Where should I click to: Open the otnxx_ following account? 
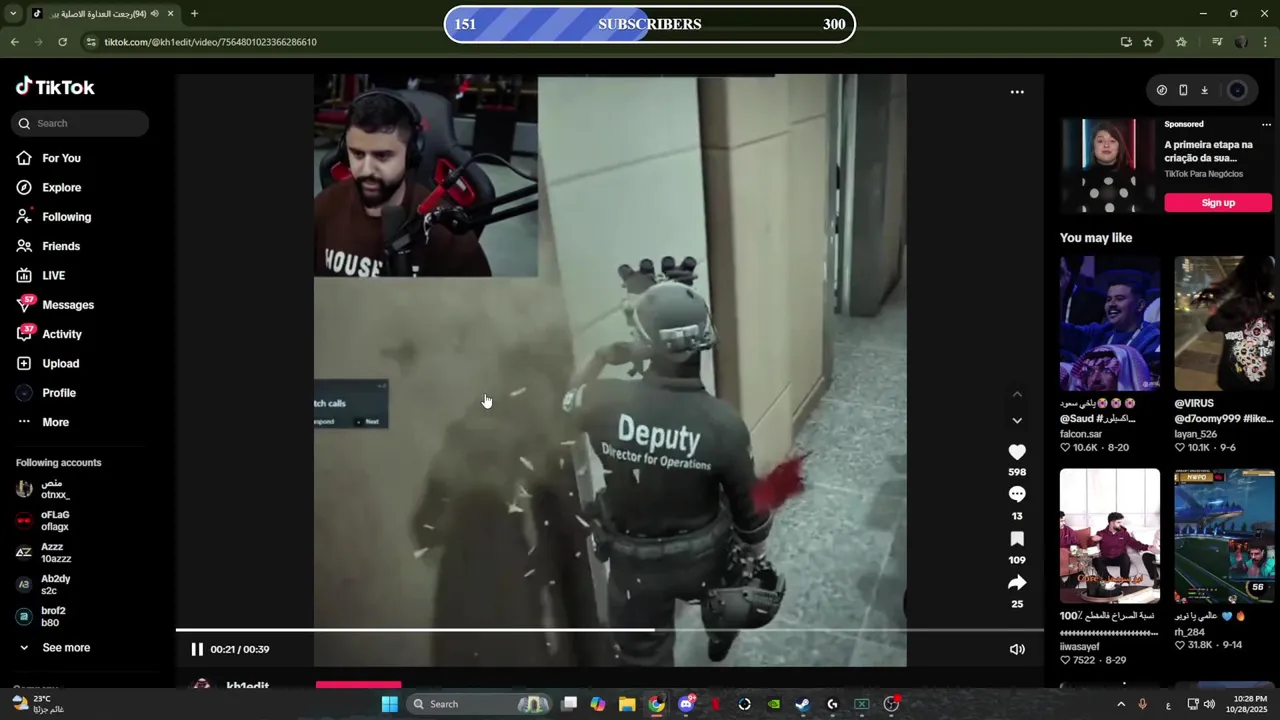click(44, 489)
